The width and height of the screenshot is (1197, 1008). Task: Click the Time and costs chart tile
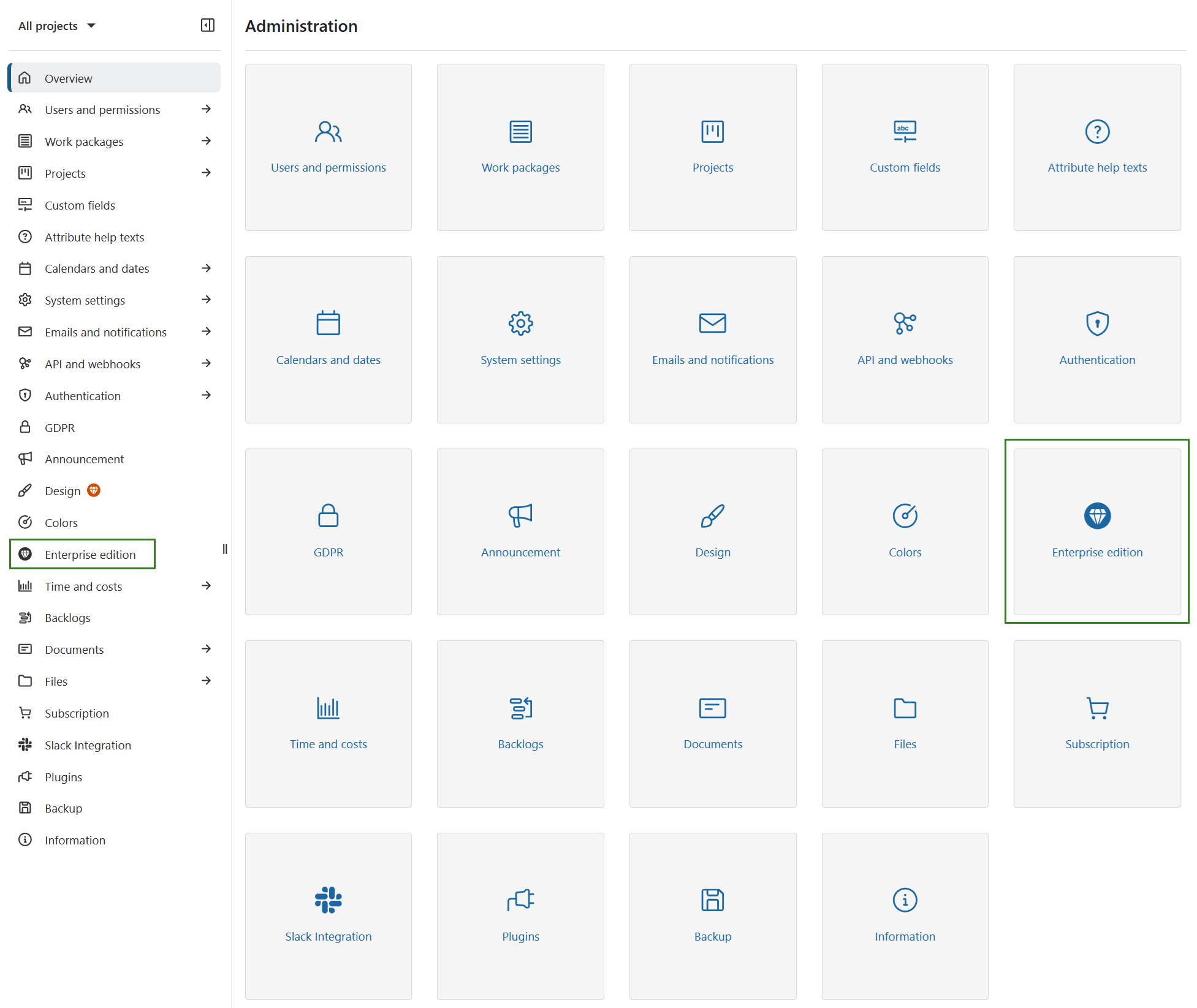[x=329, y=724]
